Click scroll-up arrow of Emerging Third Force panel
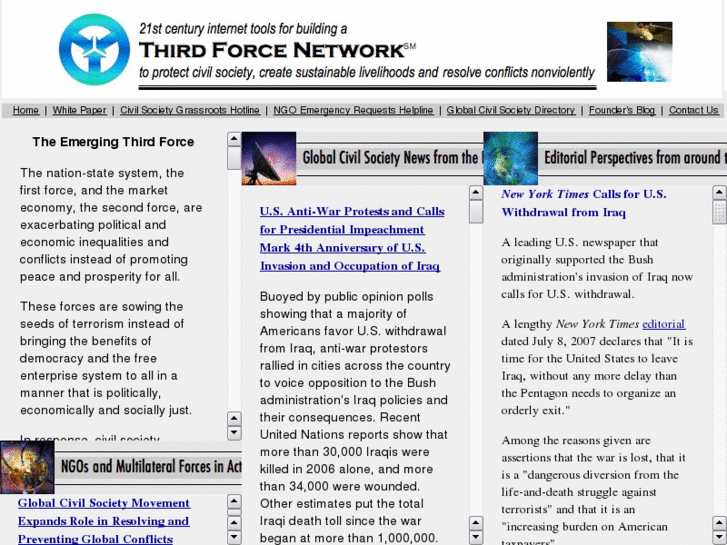This screenshot has height=545, width=727. [x=234, y=139]
